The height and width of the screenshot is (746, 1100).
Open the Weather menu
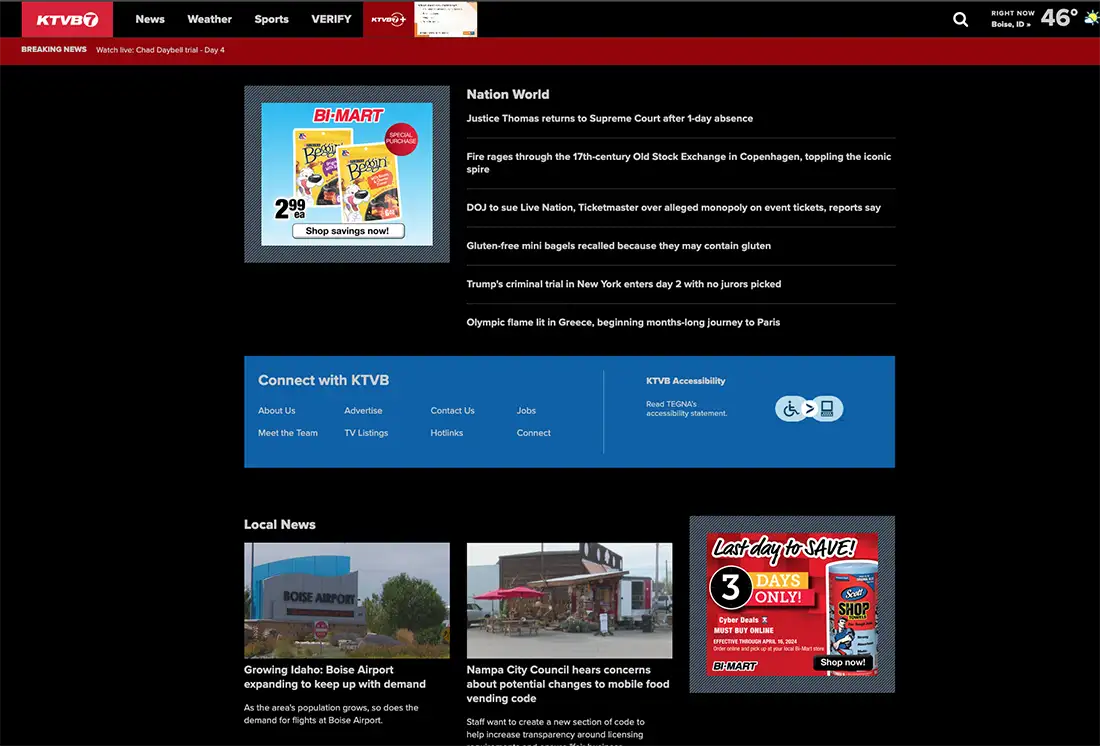click(209, 19)
